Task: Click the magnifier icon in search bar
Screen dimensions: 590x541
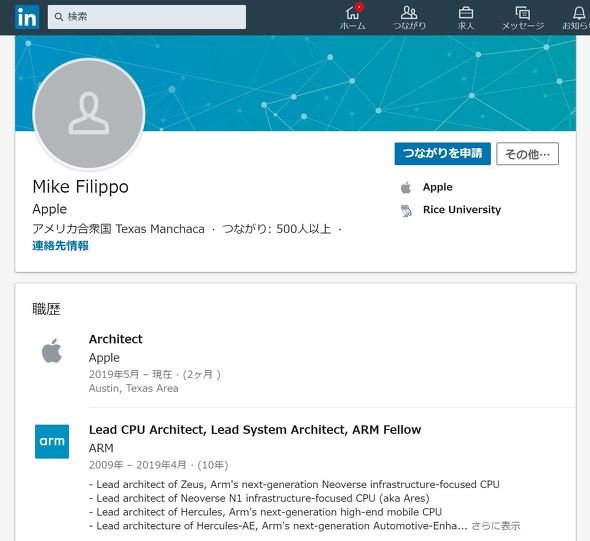Action: point(59,17)
